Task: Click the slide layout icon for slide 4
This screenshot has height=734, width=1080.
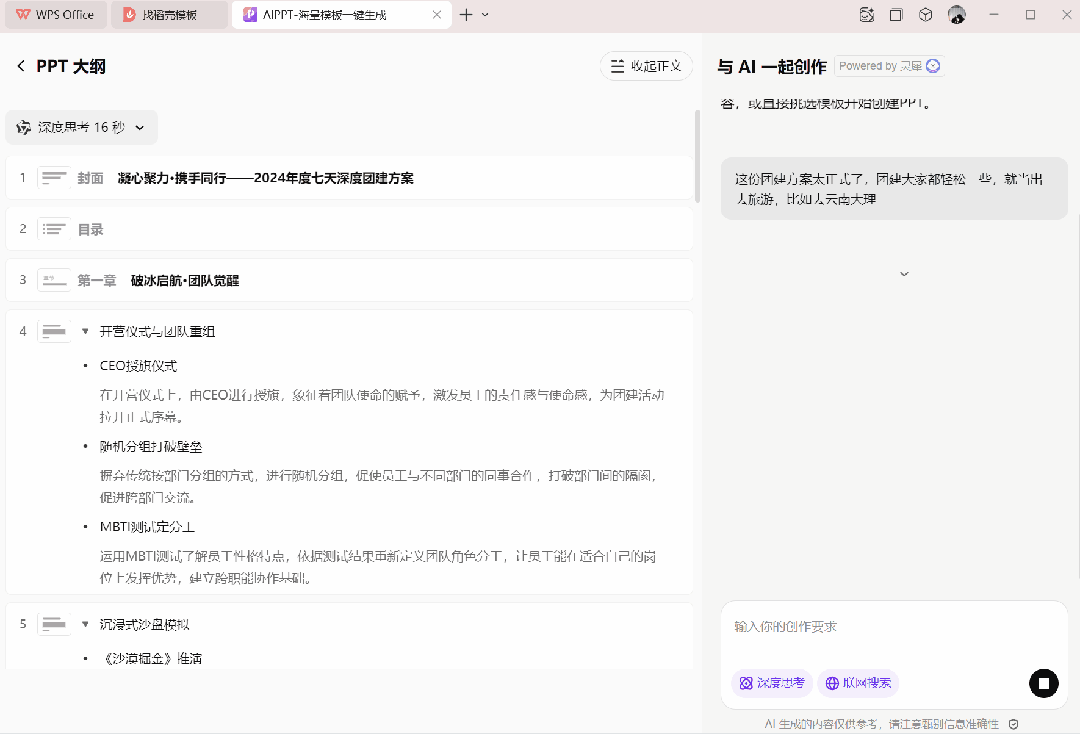Action: point(54,331)
